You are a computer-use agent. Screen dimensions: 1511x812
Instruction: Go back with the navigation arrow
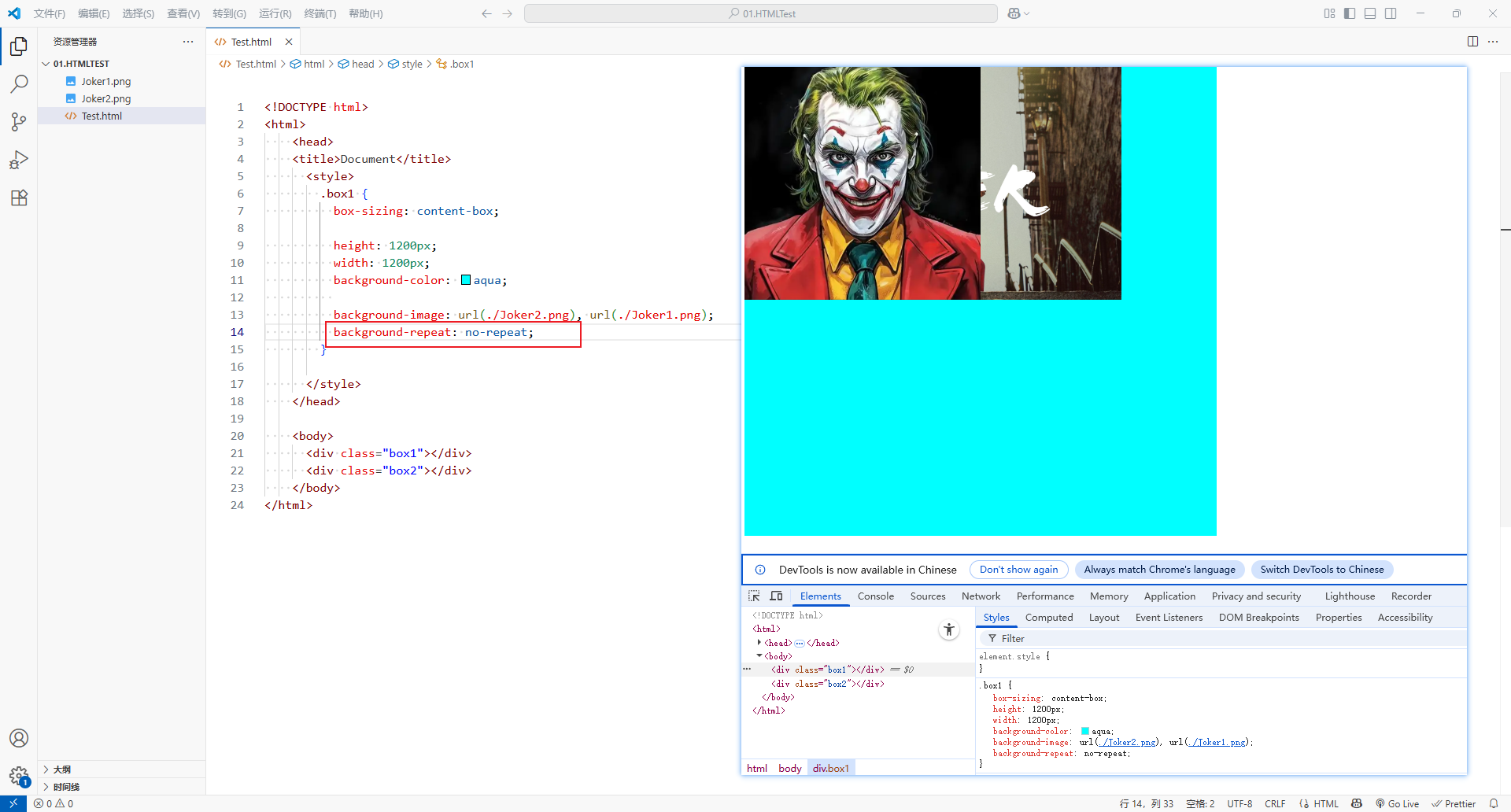point(486,13)
